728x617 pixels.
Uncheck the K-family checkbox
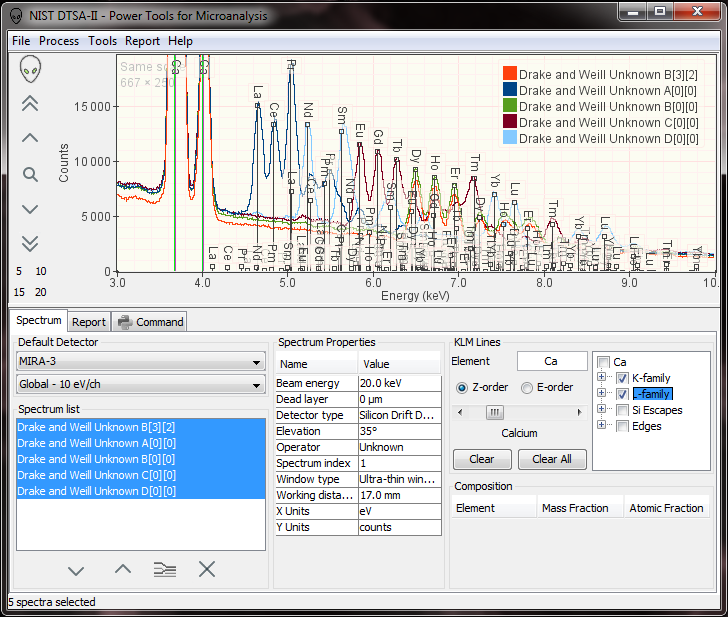coord(623,378)
